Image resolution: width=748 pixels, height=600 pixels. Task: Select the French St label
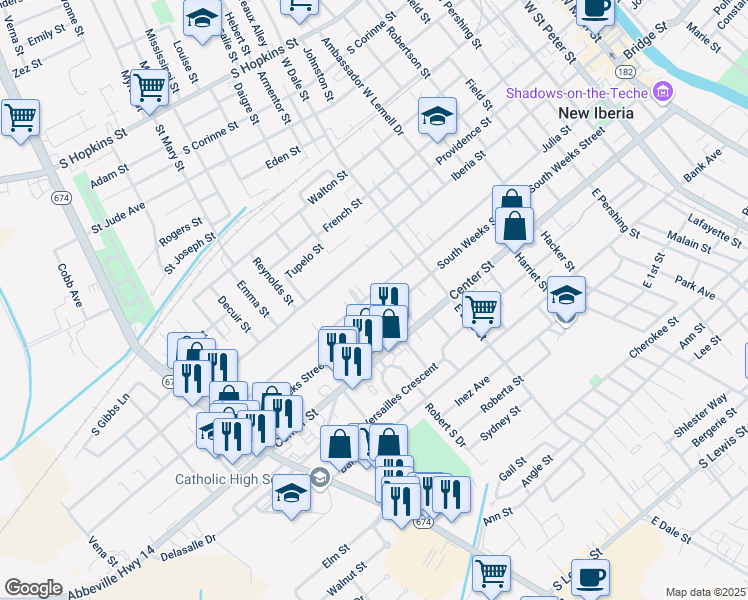pyautogui.click(x=342, y=215)
